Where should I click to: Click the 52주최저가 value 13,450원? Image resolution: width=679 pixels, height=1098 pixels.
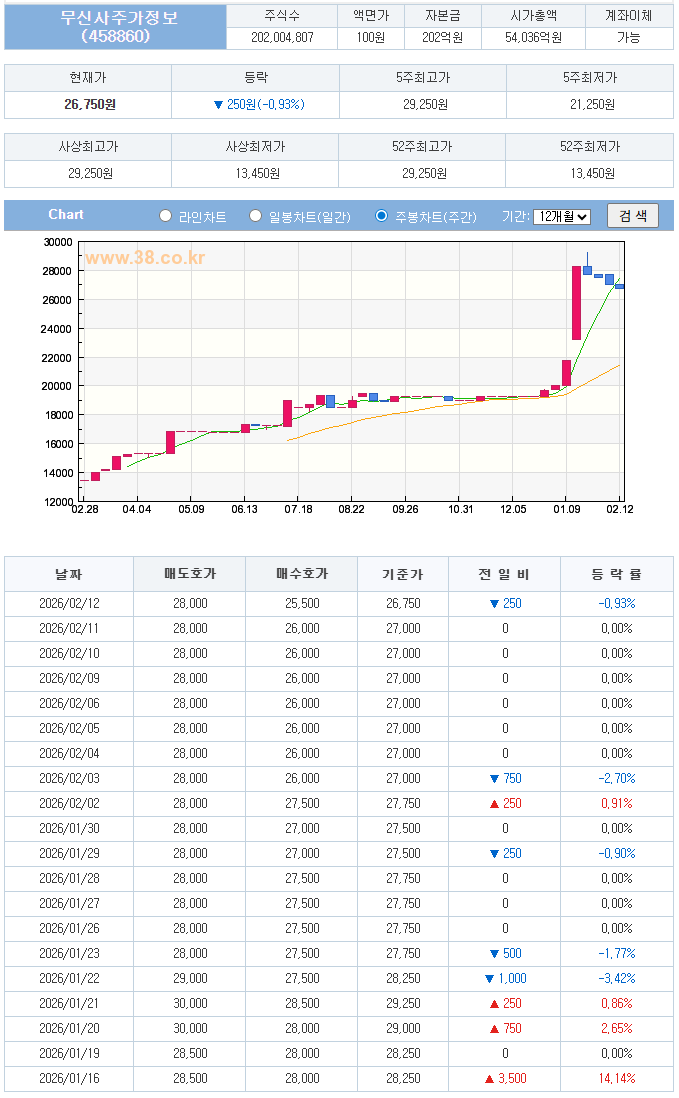(x=592, y=173)
